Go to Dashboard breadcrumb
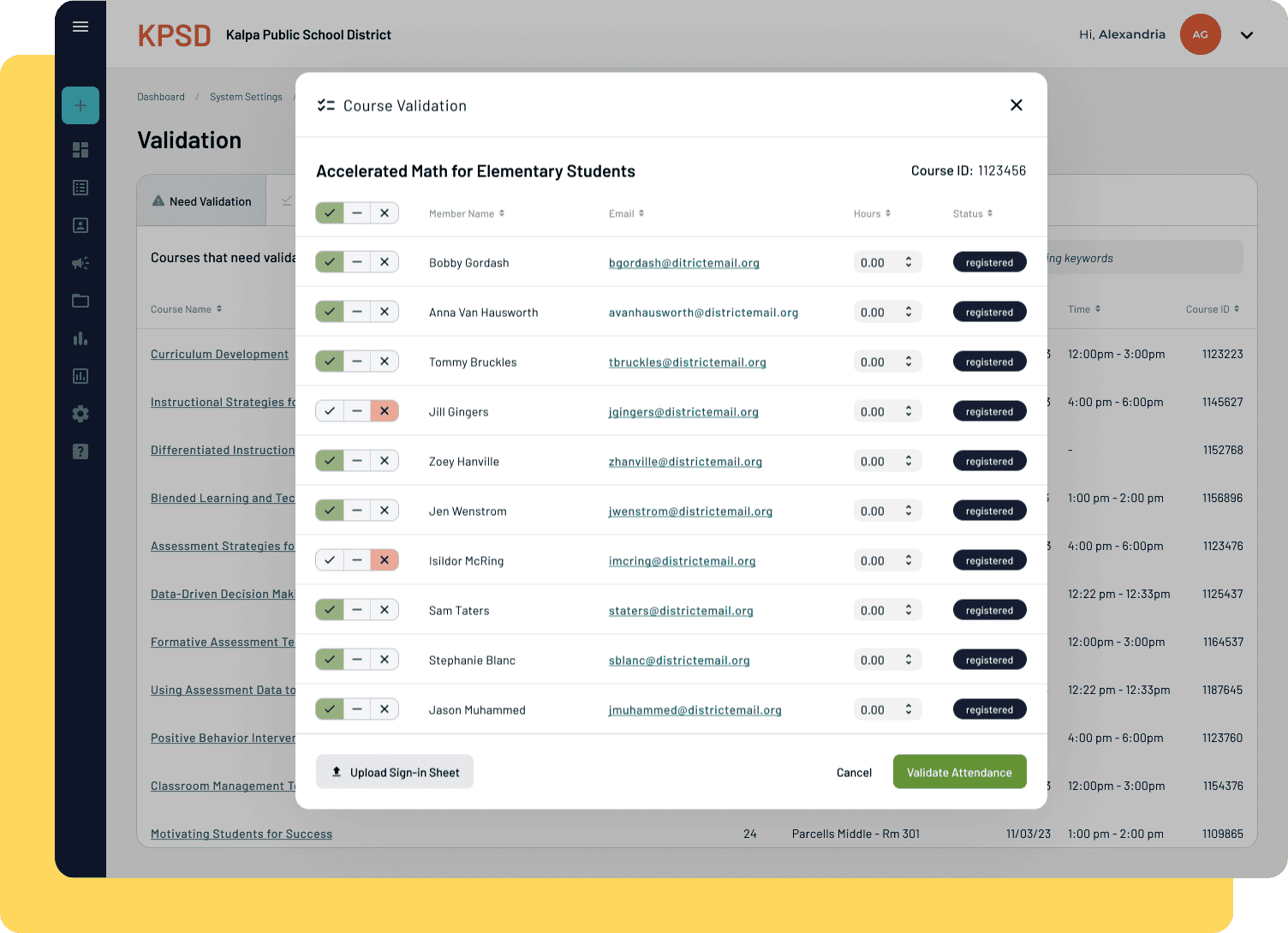This screenshot has height=933, width=1288. pos(161,97)
